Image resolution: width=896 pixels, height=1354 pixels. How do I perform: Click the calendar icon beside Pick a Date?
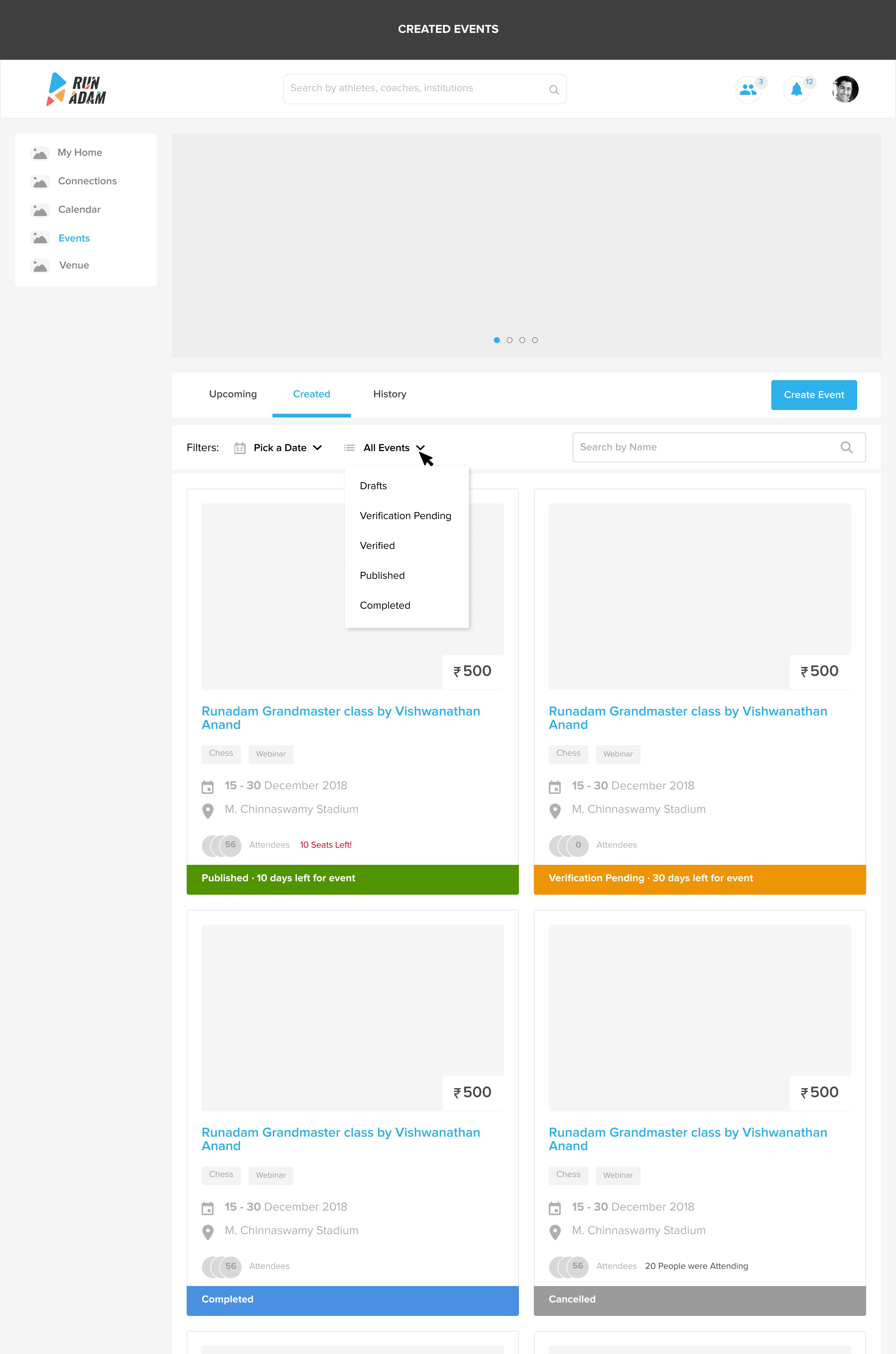click(x=240, y=448)
